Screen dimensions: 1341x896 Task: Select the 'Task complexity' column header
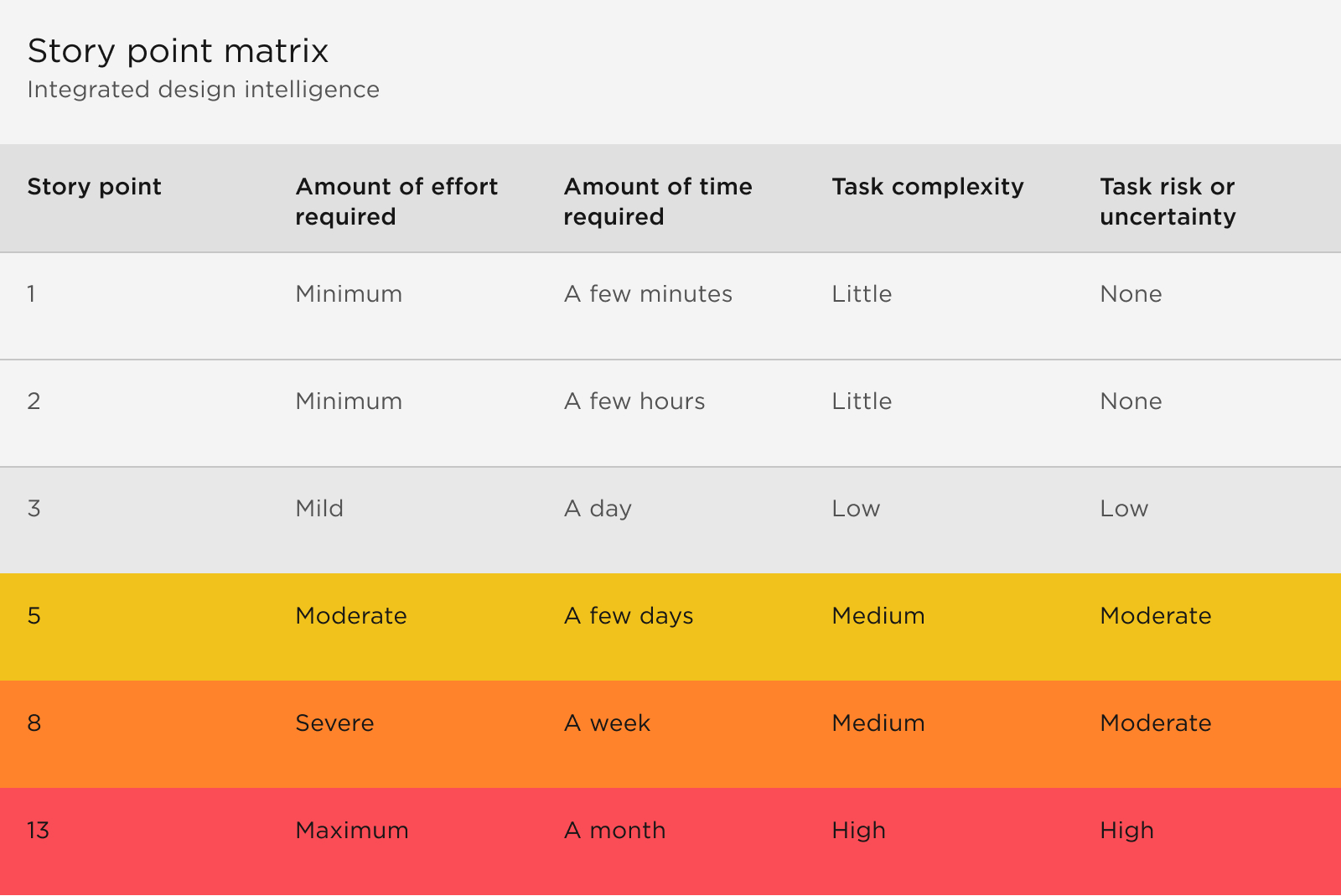pyautogui.click(x=927, y=187)
